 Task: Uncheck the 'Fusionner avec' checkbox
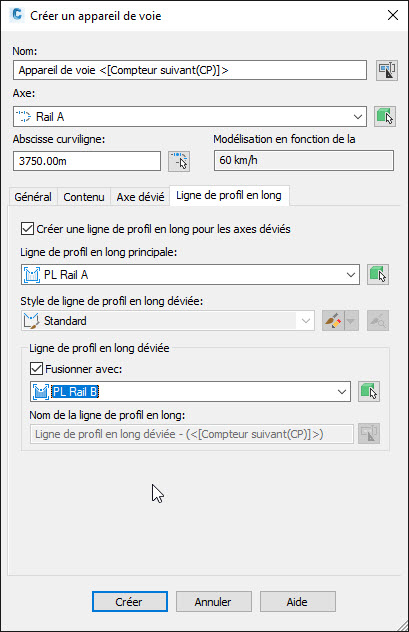point(36,368)
